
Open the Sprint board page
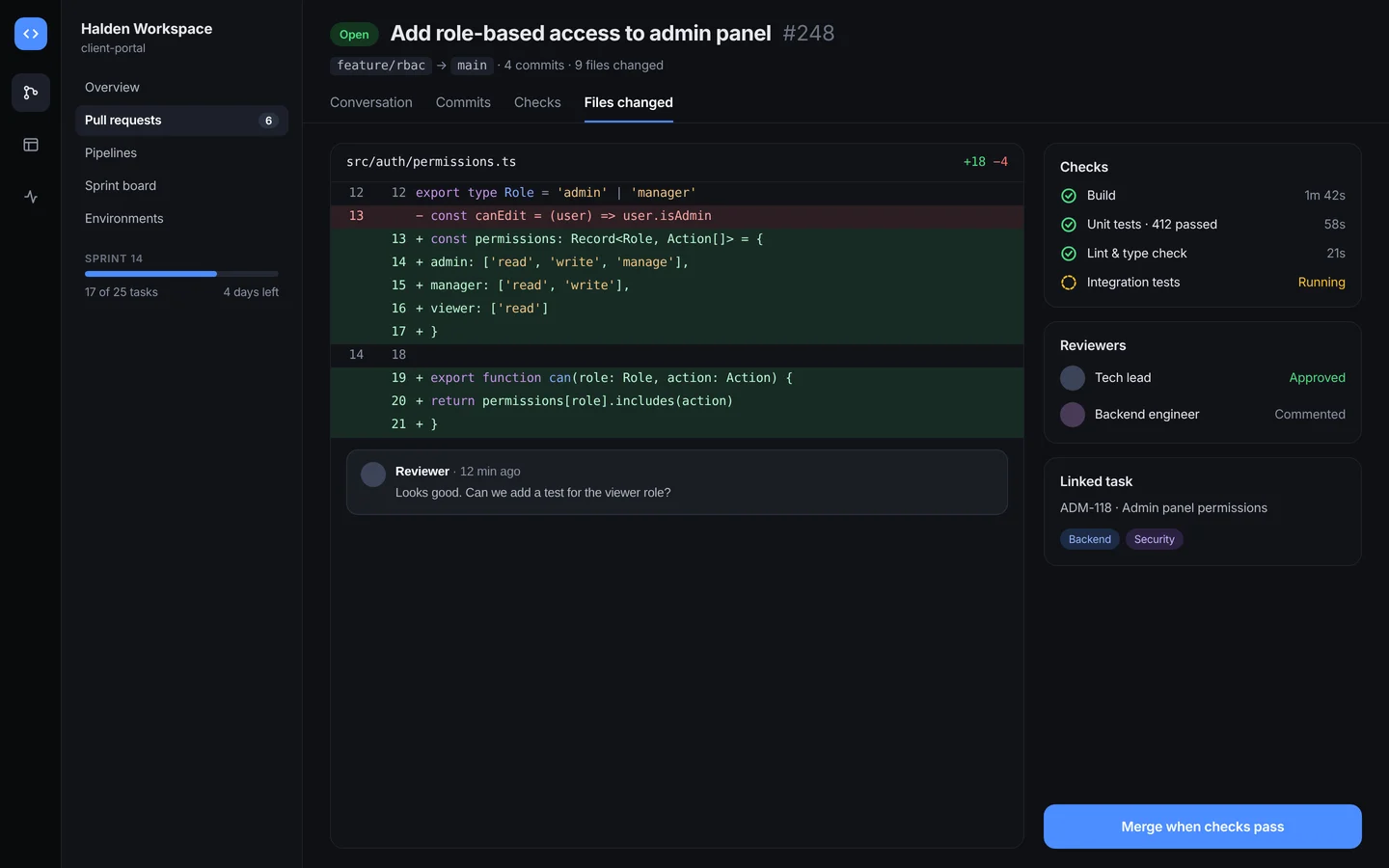pos(182,186)
